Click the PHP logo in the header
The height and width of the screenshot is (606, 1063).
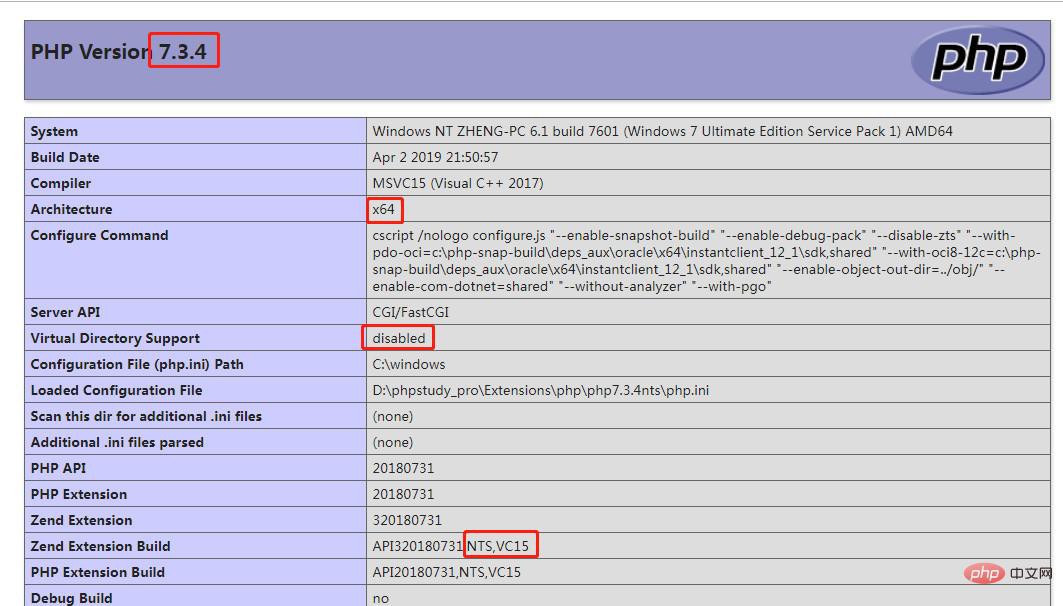pos(978,60)
